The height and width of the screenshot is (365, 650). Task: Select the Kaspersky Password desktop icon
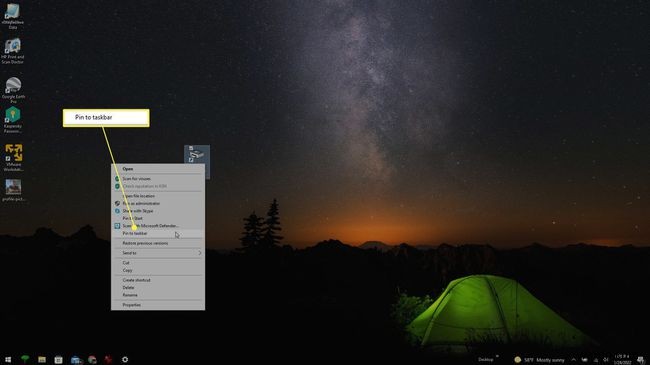point(13,120)
